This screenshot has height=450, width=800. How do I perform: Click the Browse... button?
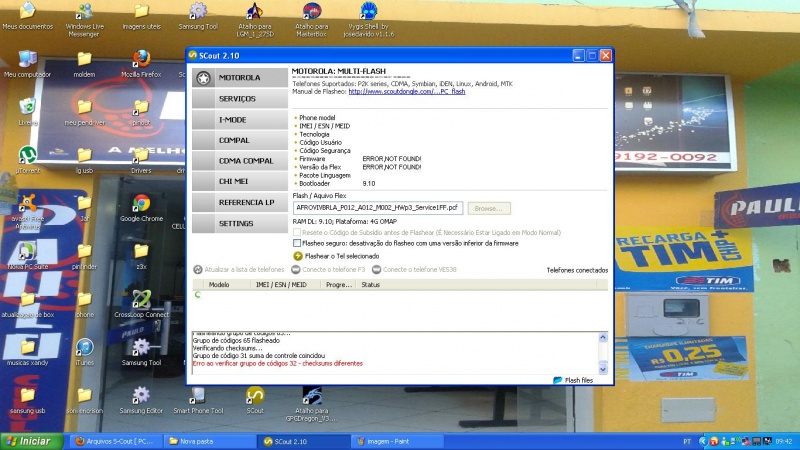tap(489, 208)
